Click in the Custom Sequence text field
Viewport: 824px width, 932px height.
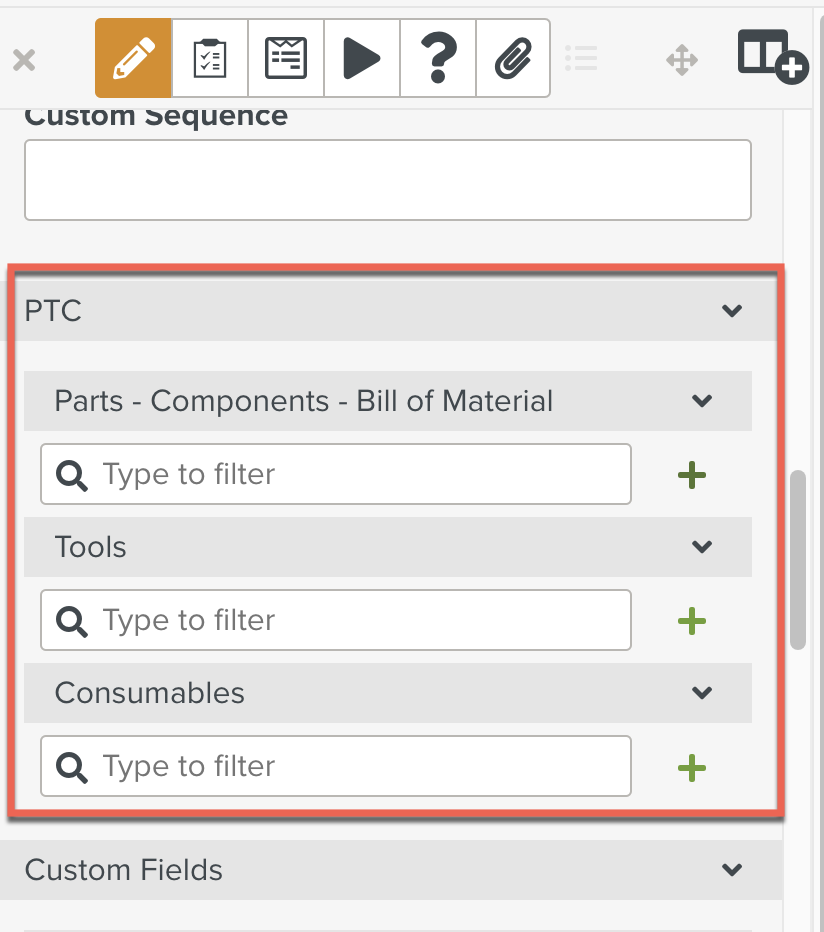click(388, 180)
